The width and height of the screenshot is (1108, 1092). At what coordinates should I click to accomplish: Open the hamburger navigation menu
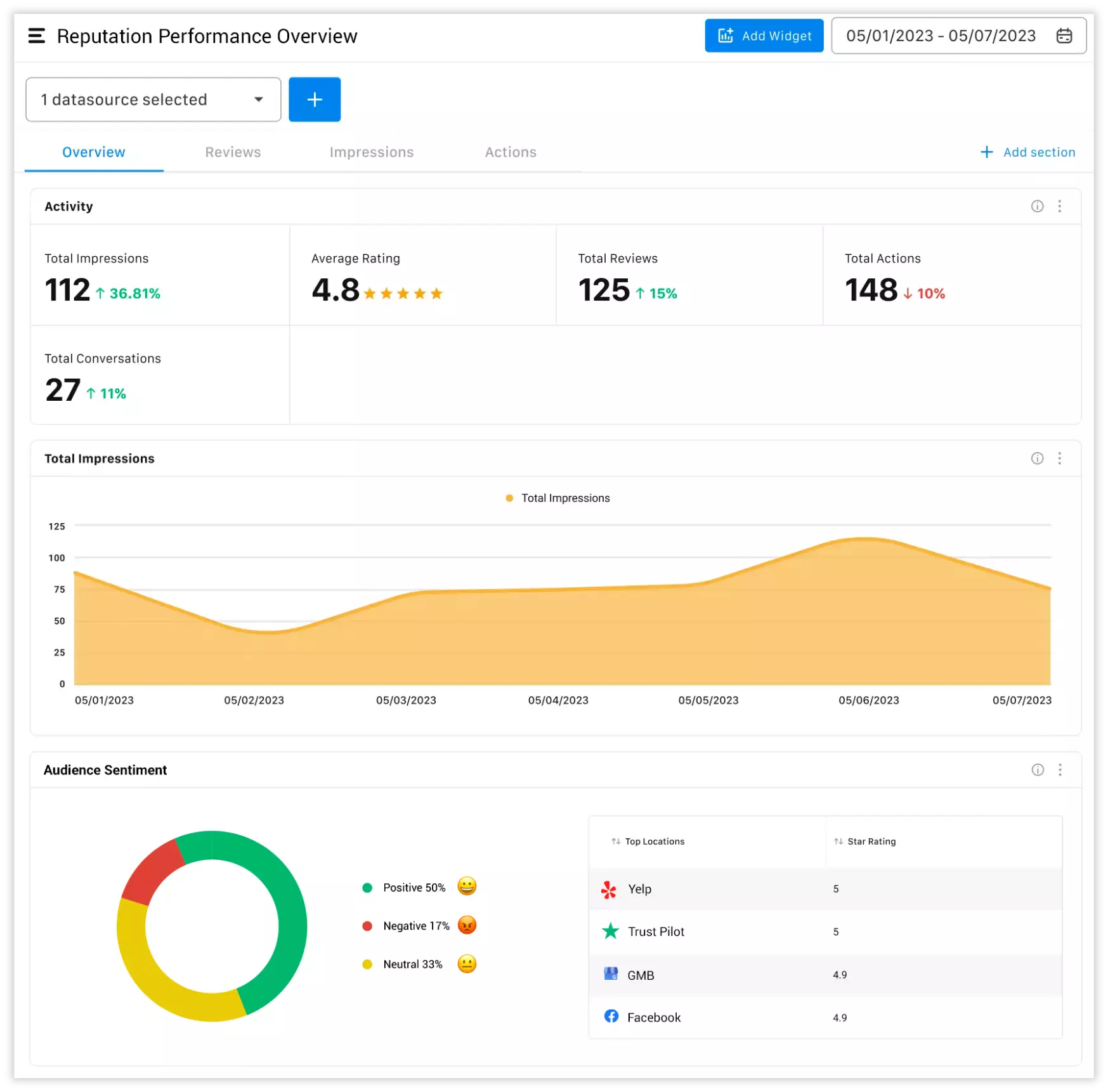point(37,36)
